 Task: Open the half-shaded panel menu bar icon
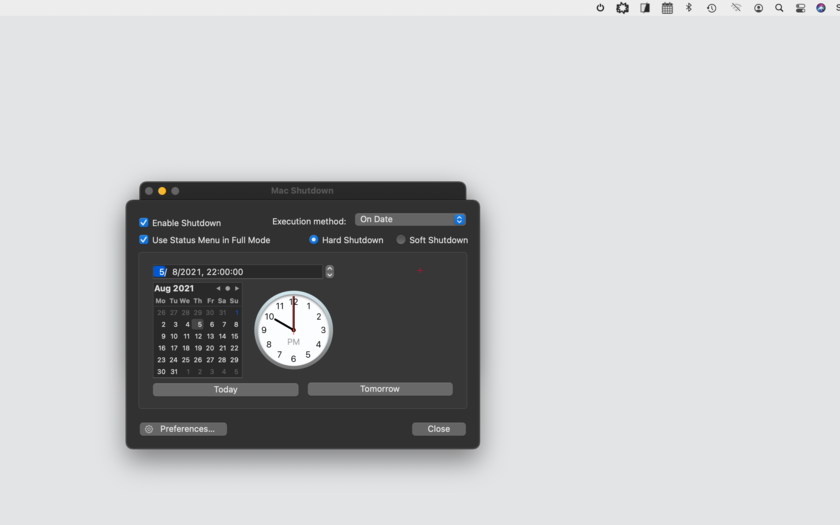coord(645,8)
